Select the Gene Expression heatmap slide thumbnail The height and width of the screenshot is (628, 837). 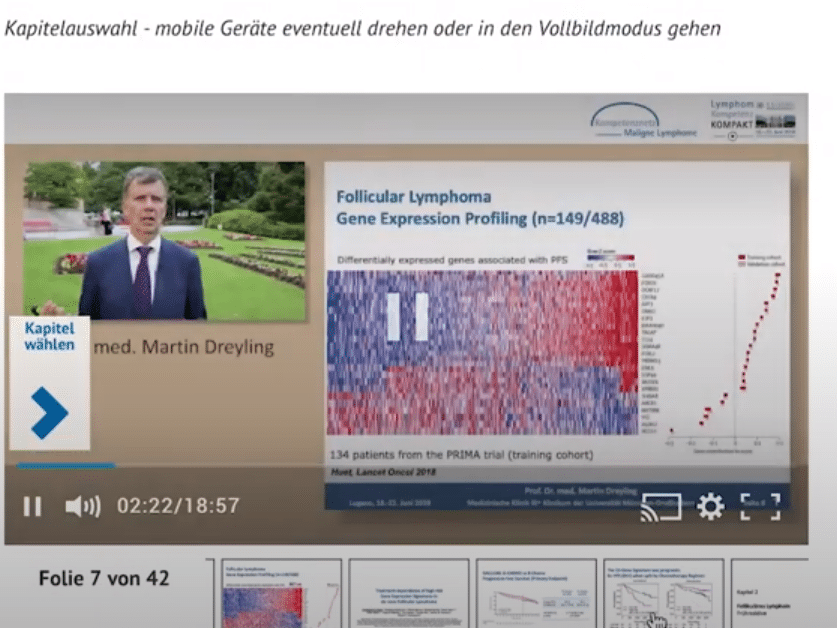point(281,593)
